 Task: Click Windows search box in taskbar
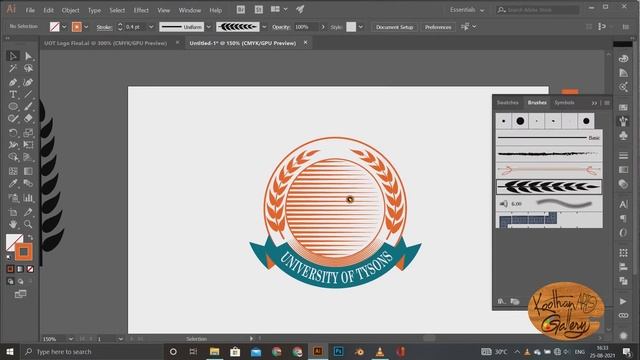92,351
